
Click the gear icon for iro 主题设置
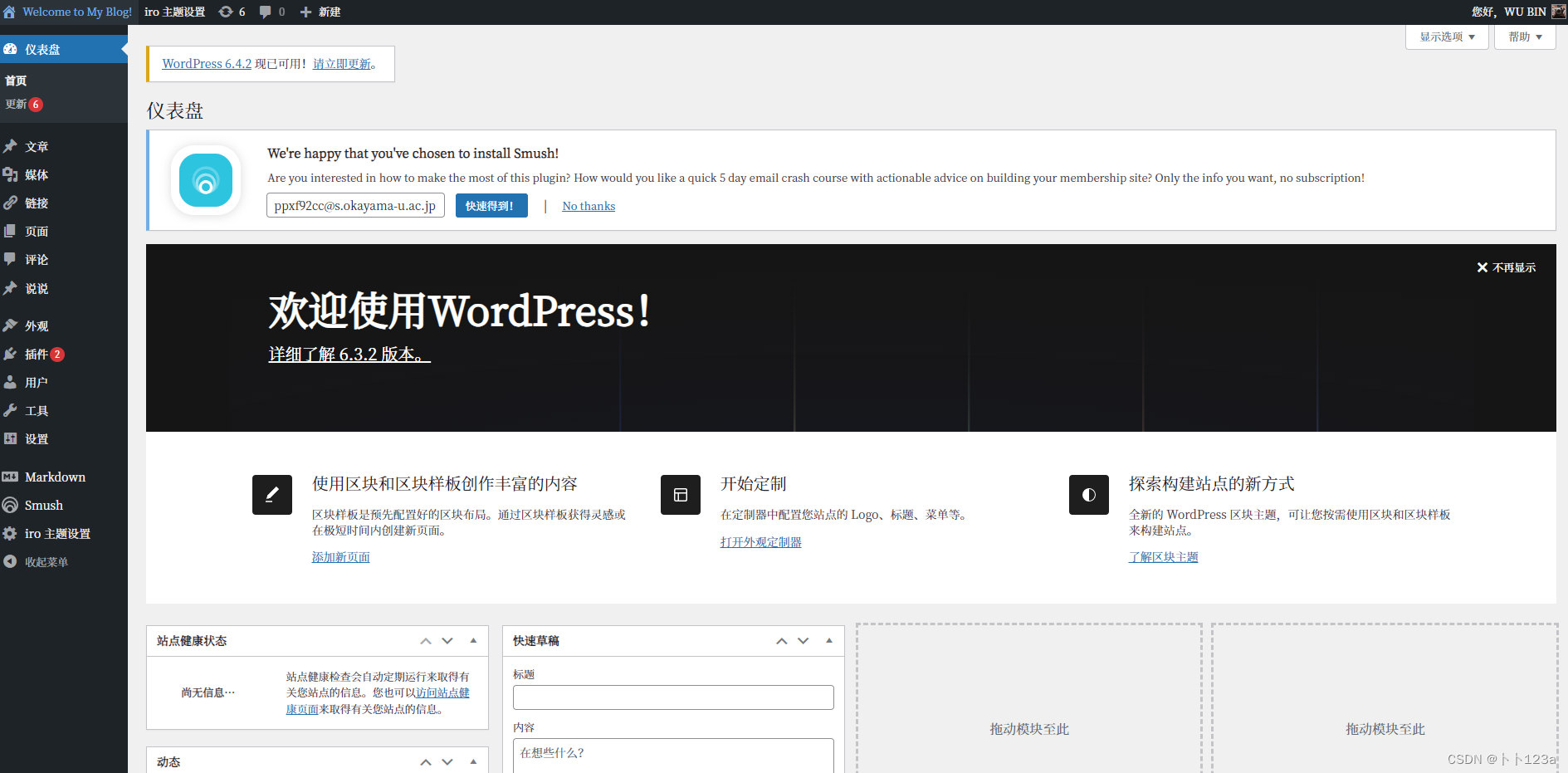click(x=10, y=533)
